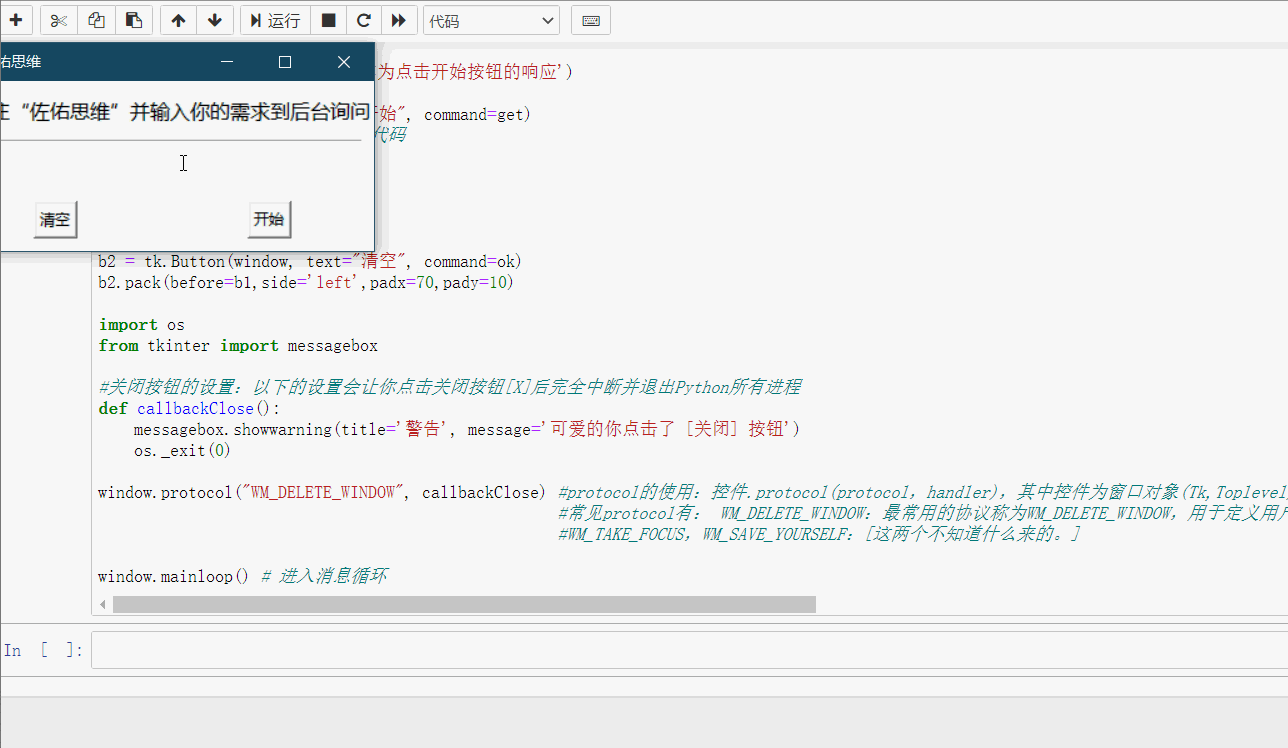This screenshot has width=1288, height=748.
Task: Open the command palette keyboard icon
Action: pos(591,20)
